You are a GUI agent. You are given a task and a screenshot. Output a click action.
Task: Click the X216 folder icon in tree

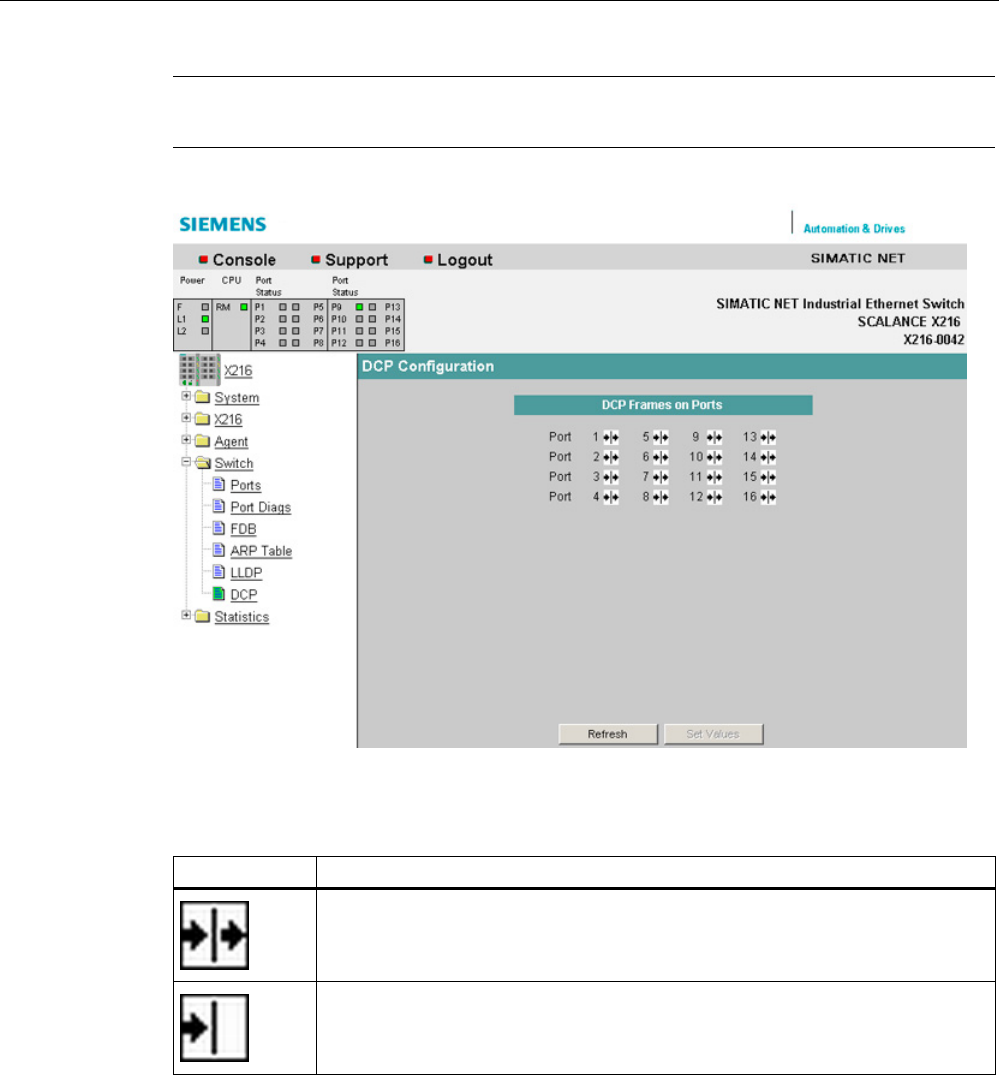pyautogui.click(x=202, y=419)
